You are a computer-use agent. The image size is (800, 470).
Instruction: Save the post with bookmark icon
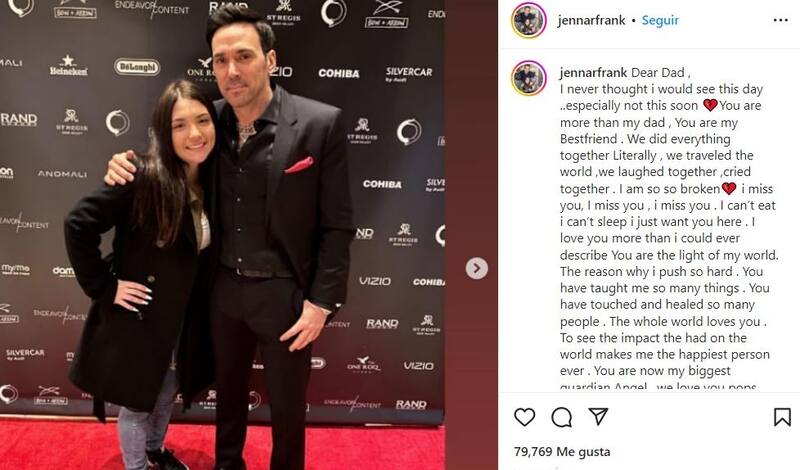point(782,417)
